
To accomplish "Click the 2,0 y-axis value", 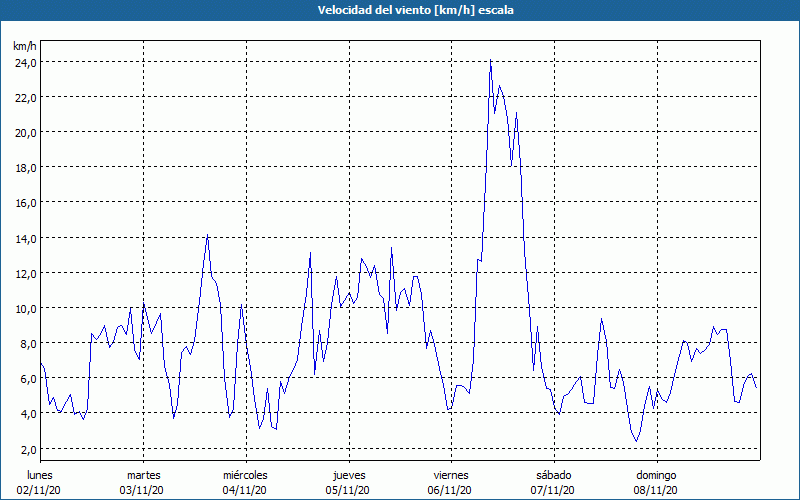I will tap(29, 449).
